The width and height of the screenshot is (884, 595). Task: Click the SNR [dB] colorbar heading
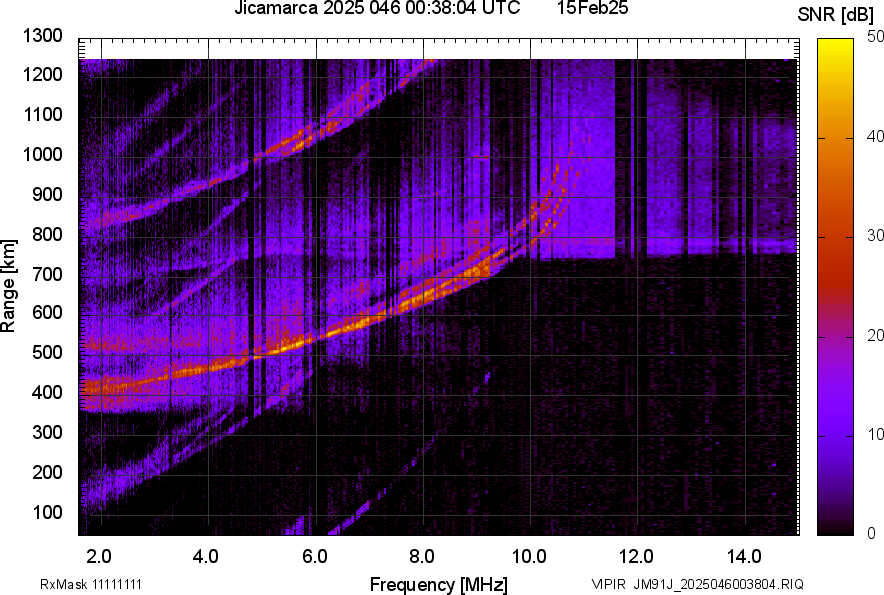pos(836,13)
